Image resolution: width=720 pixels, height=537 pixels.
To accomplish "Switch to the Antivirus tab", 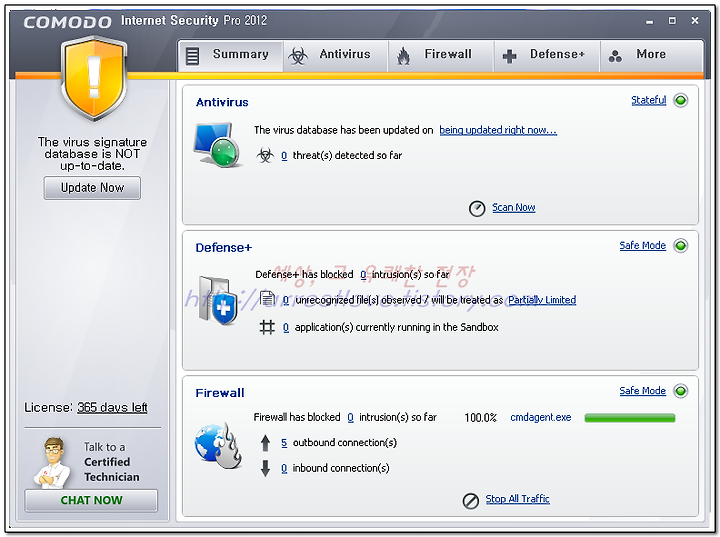I will tap(336, 56).
